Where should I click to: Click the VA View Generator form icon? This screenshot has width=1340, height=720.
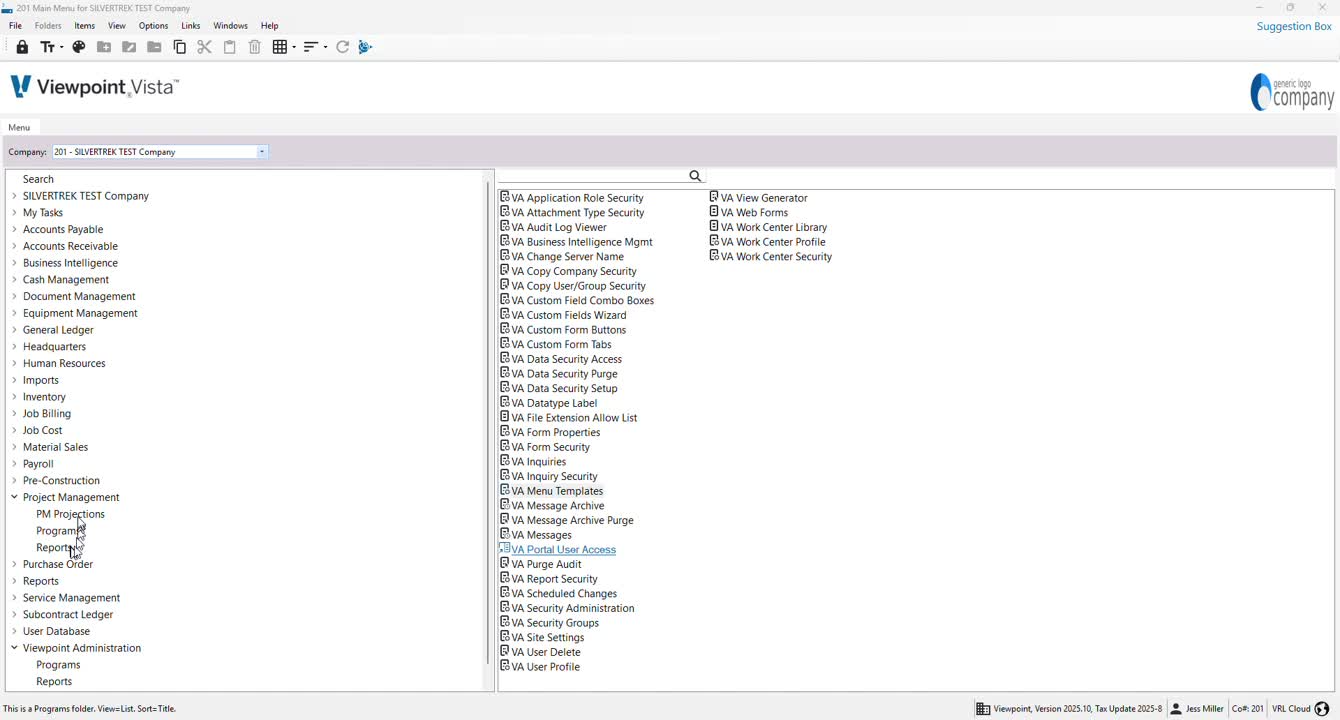click(x=714, y=197)
